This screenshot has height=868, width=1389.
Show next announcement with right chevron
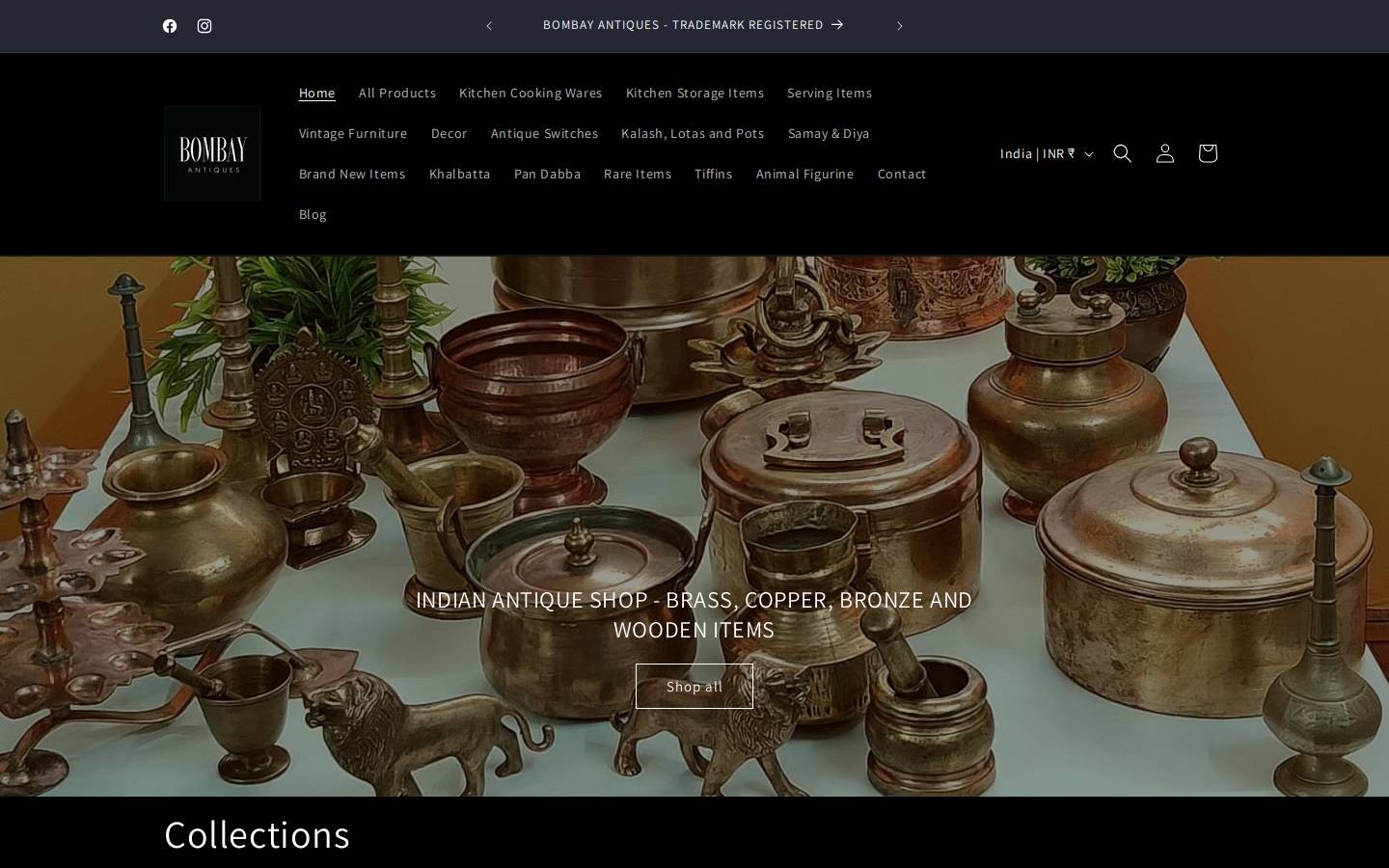(x=899, y=26)
